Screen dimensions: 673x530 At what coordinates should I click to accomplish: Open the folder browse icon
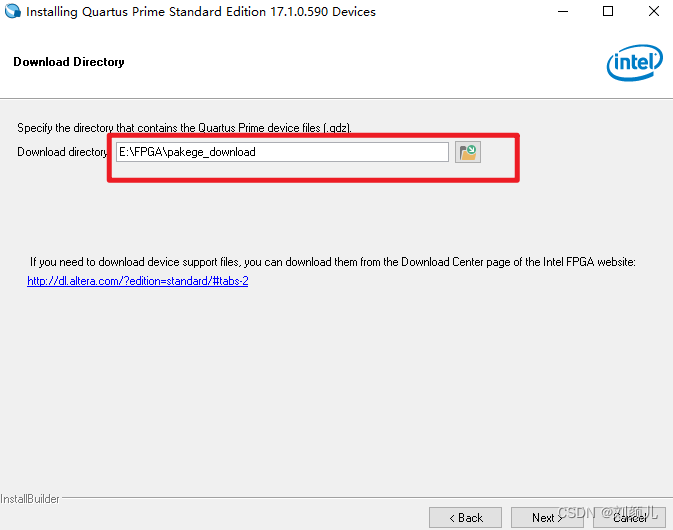[x=468, y=152]
